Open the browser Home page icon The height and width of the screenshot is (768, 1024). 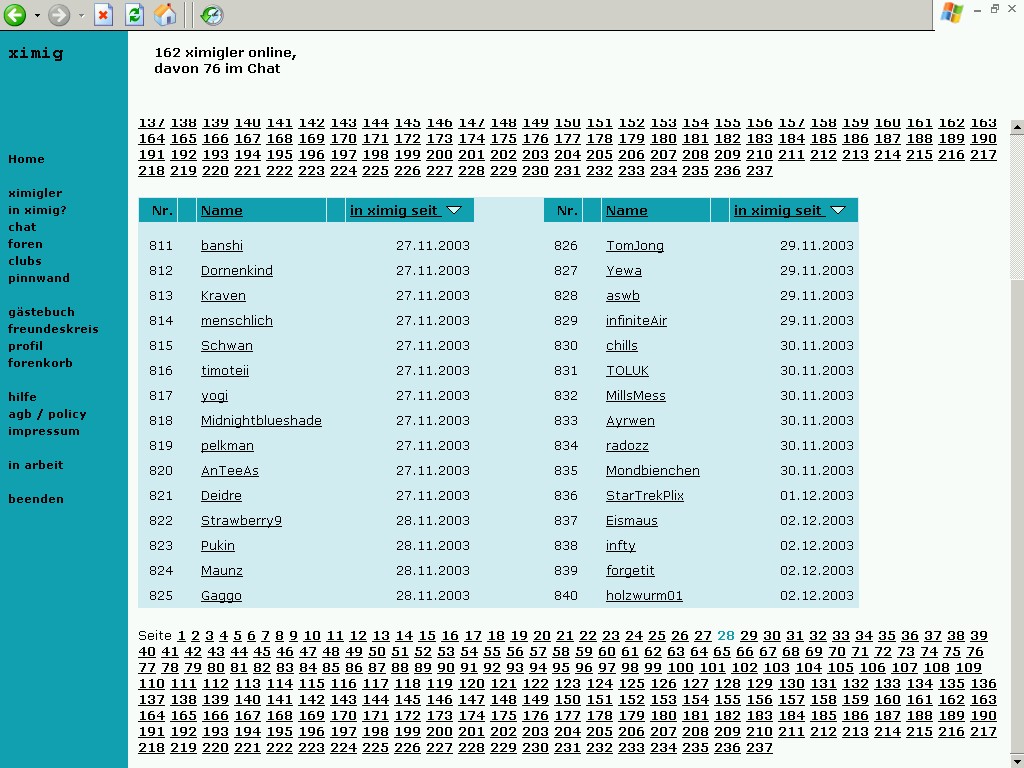[x=165, y=15]
